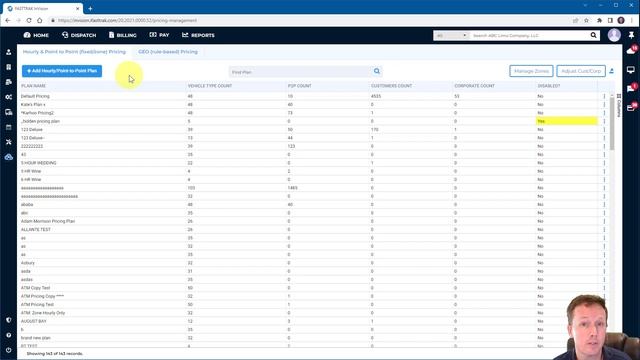Click the 1465 P2P count cell
640x360 pixels.
[x=292, y=188]
